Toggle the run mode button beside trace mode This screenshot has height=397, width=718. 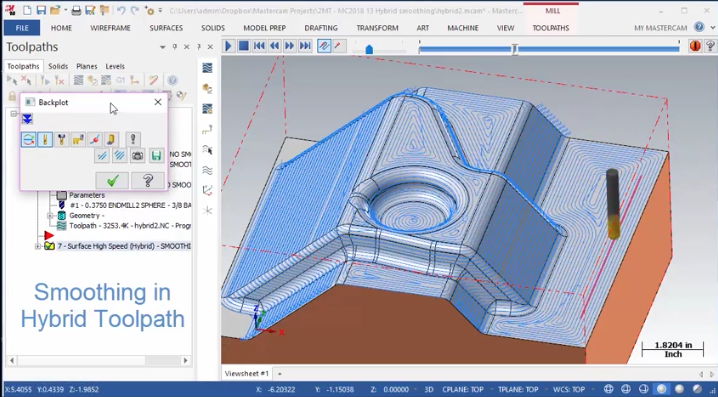pos(339,46)
